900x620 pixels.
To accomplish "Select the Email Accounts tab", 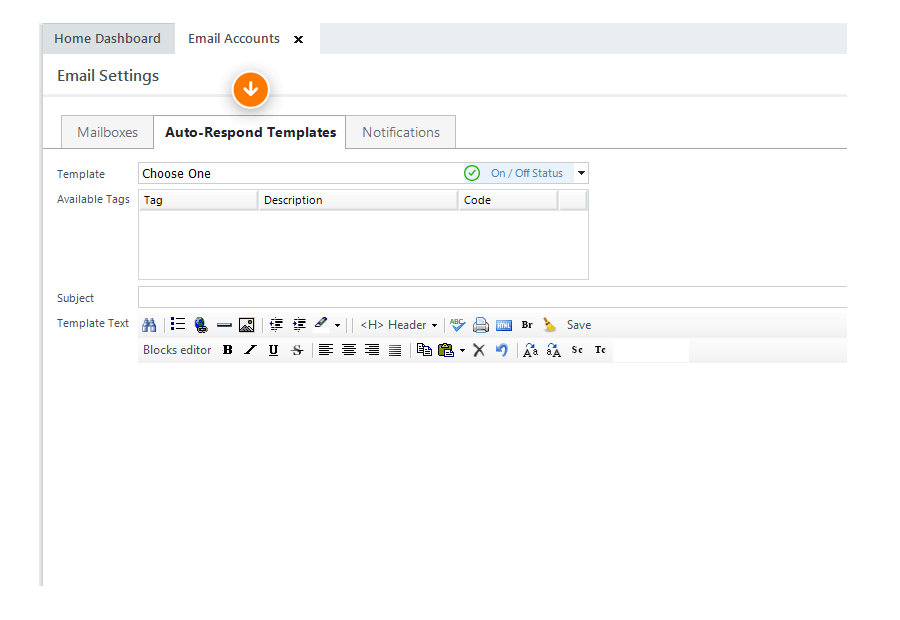I will [x=234, y=38].
